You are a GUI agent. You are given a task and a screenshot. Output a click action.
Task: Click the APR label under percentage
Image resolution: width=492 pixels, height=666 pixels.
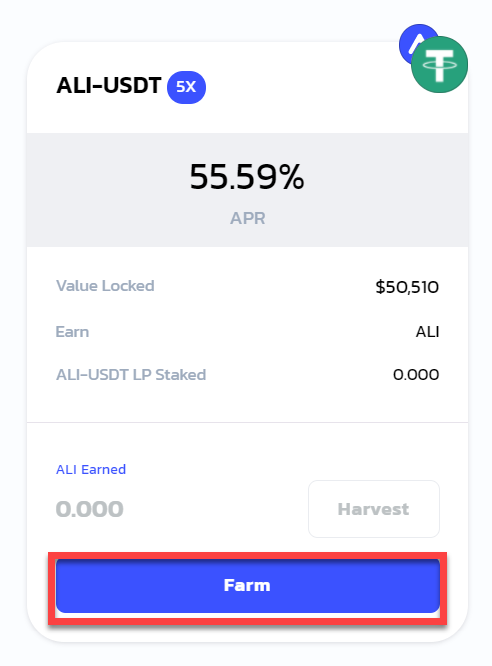(x=248, y=218)
